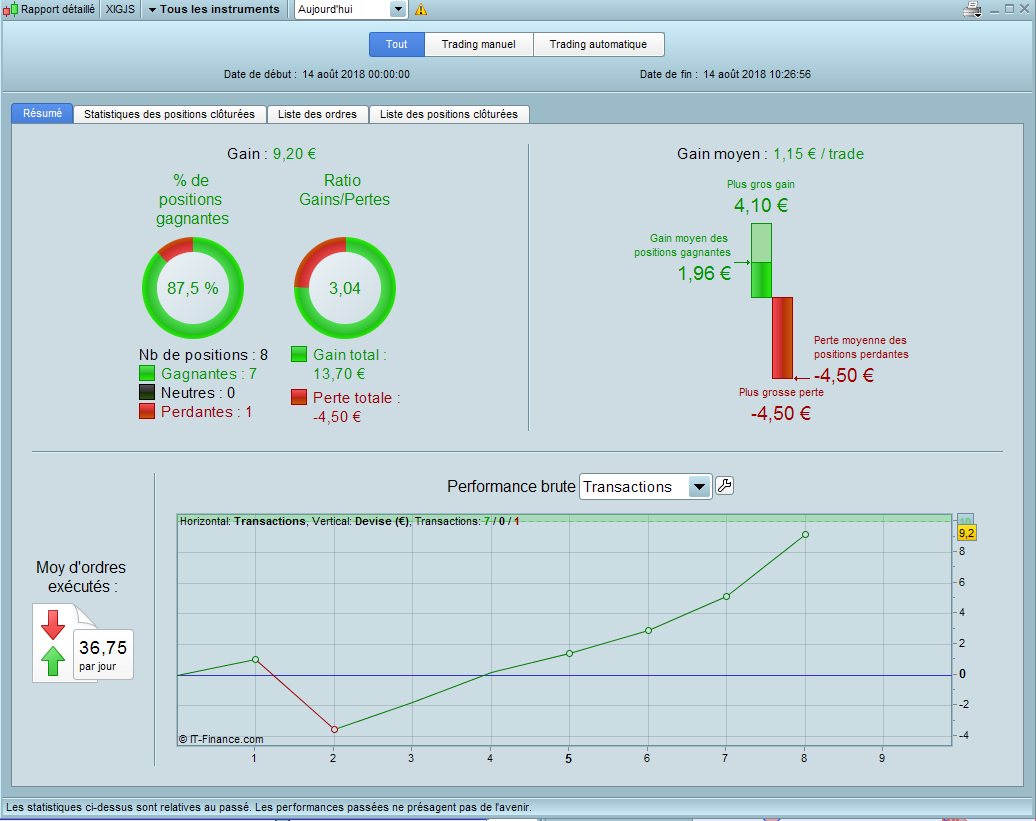Click the Gain : 9,20 € text
The height and width of the screenshot is (821, 1036).
tap(272, 154)
